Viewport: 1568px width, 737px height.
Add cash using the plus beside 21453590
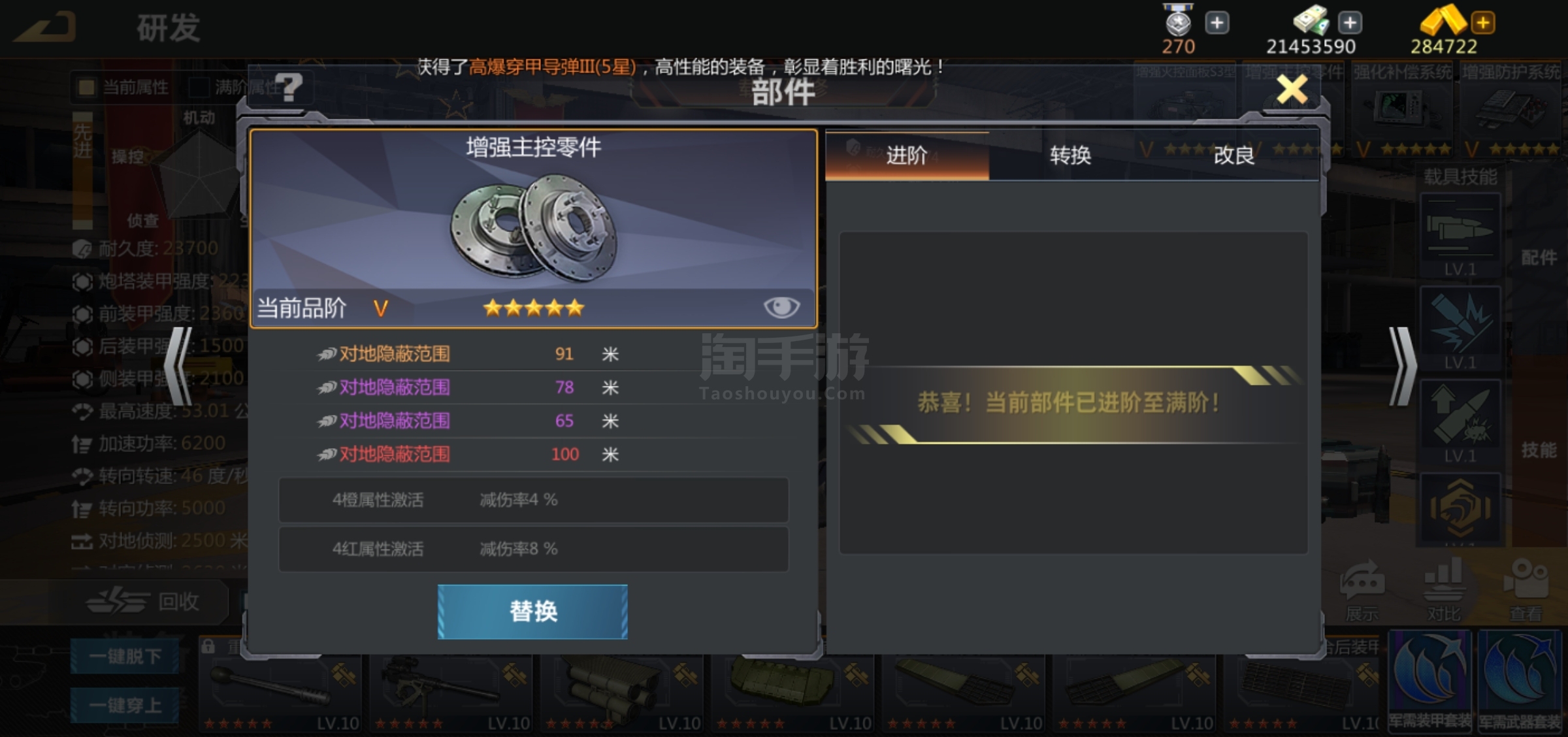(1349, 23)
